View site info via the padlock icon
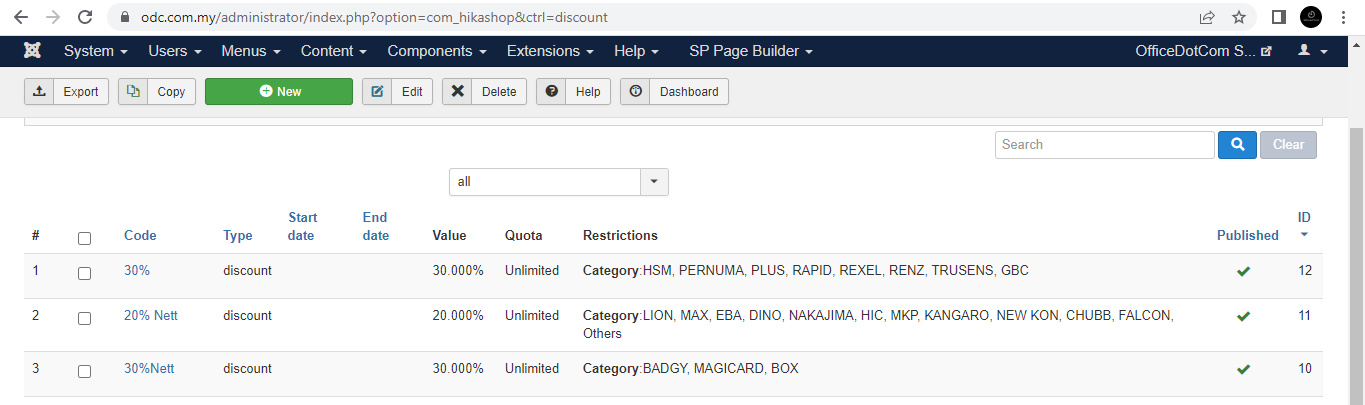The image size is (1365, 405). 124,18
